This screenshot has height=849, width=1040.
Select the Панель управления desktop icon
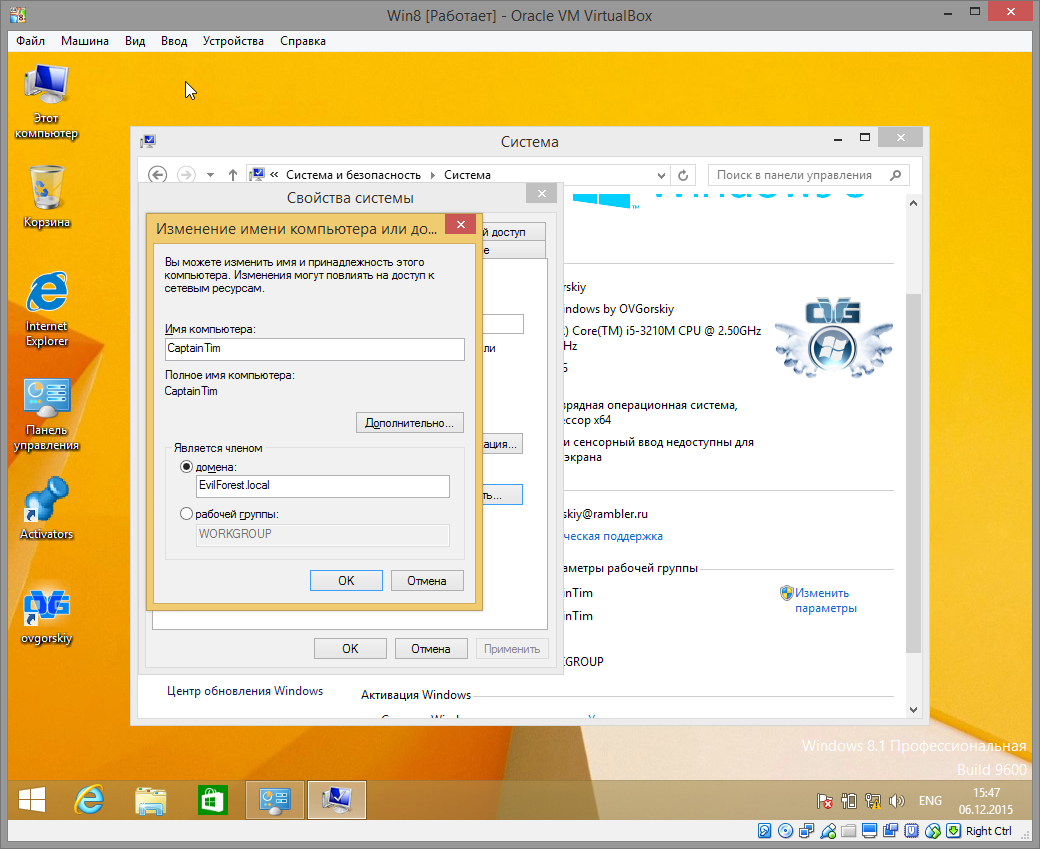pyautogui.click(x=46, y=415)
